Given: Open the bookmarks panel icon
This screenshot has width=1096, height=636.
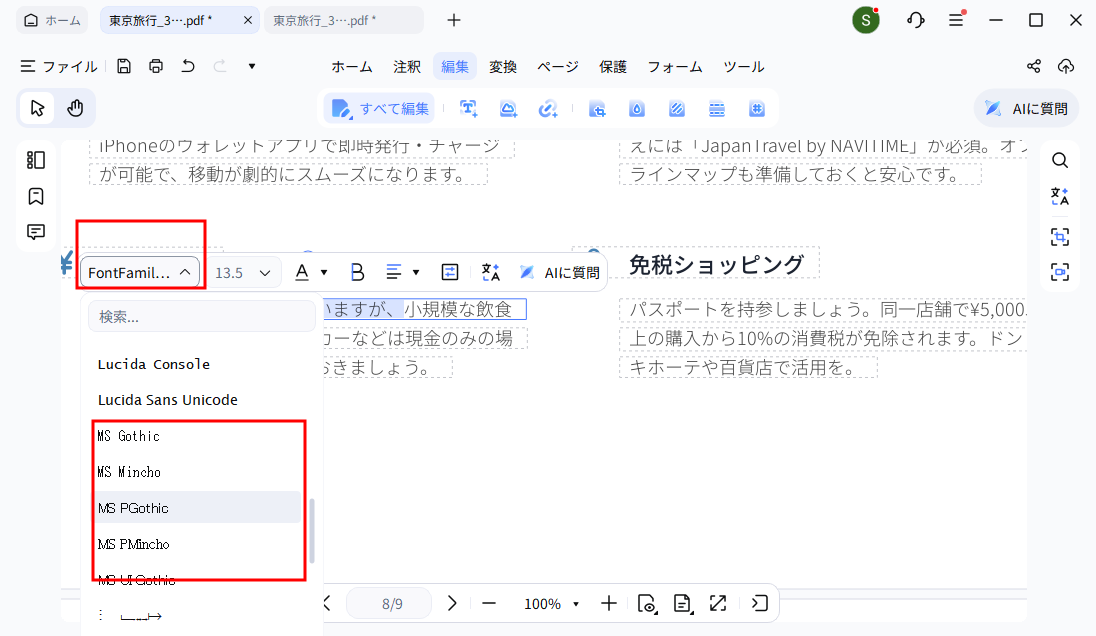Looking at the screenshot, I should point(36,196).
